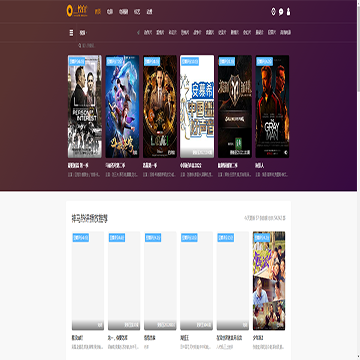Open the Person of Interest poster
This screenshot has width=360, height=360.
click(85, 106)
